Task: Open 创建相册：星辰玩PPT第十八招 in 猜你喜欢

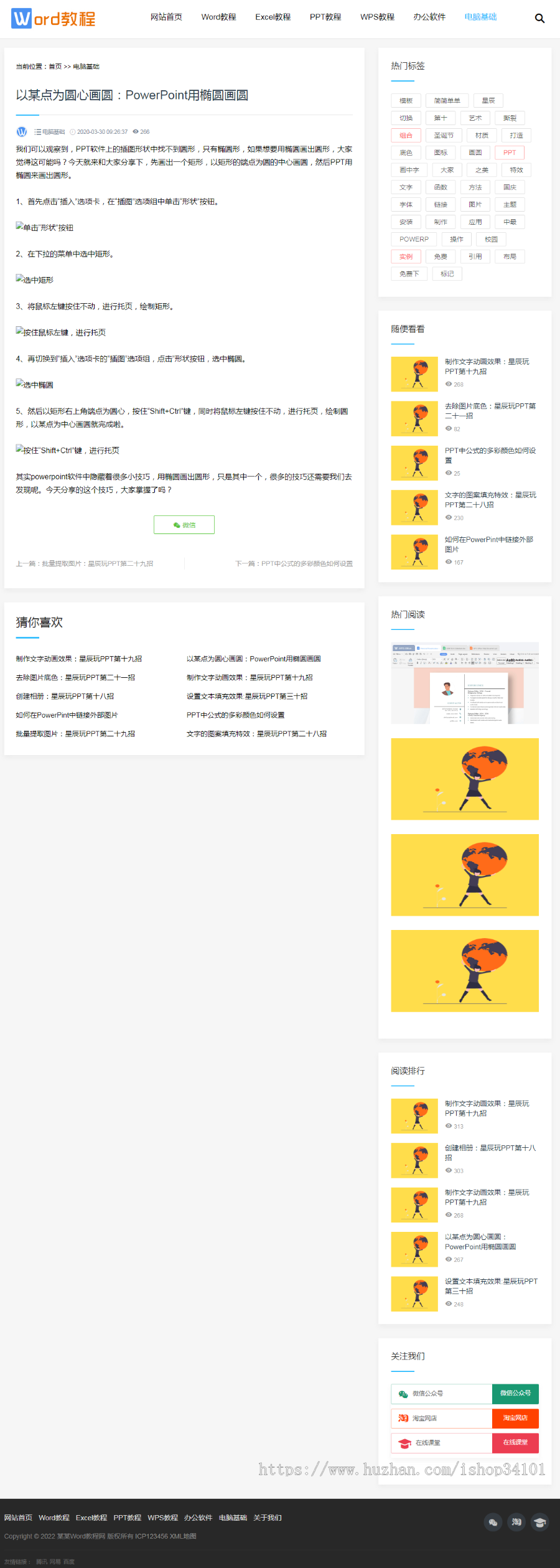Action: click(x=65, y=697)
